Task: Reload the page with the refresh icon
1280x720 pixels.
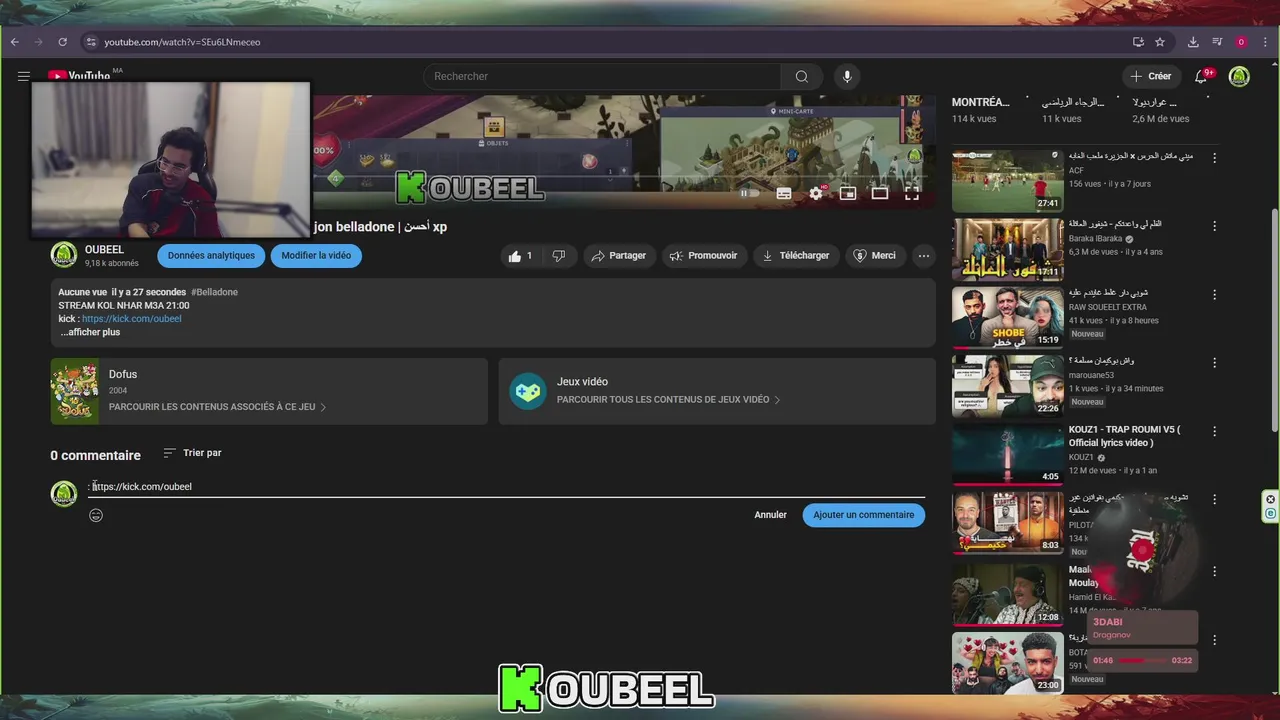Action: pyautogui.click(x=62, y=42)
